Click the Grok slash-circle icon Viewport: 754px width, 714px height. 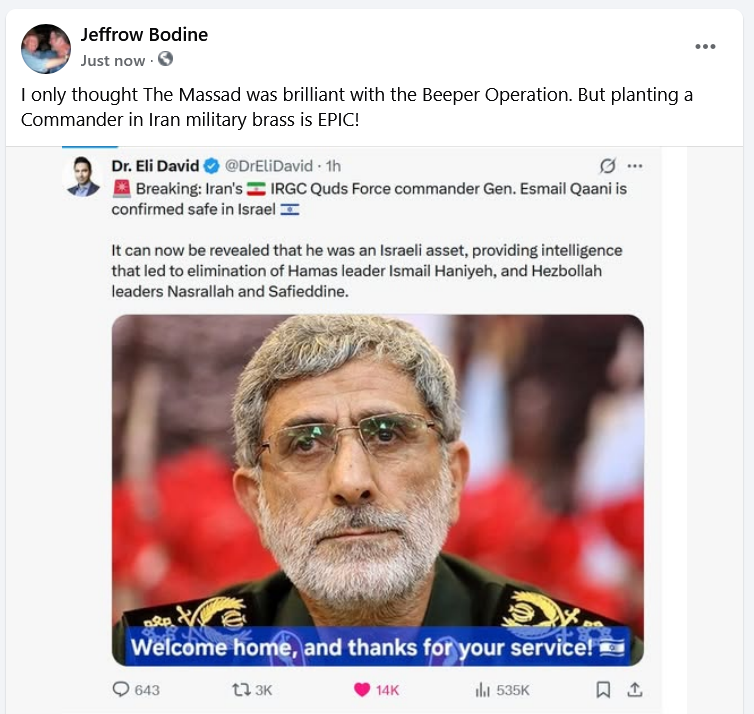coord(607,165)
